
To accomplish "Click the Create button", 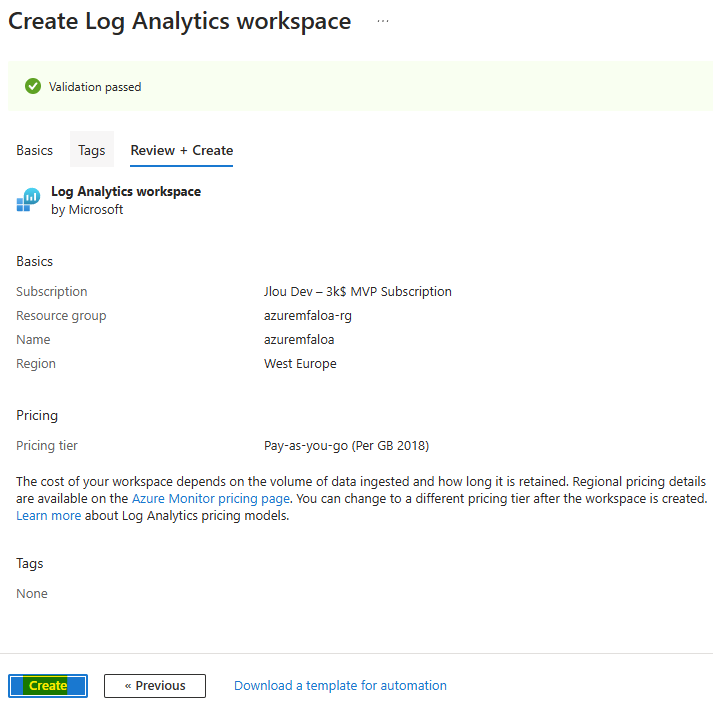I will 48,685.
